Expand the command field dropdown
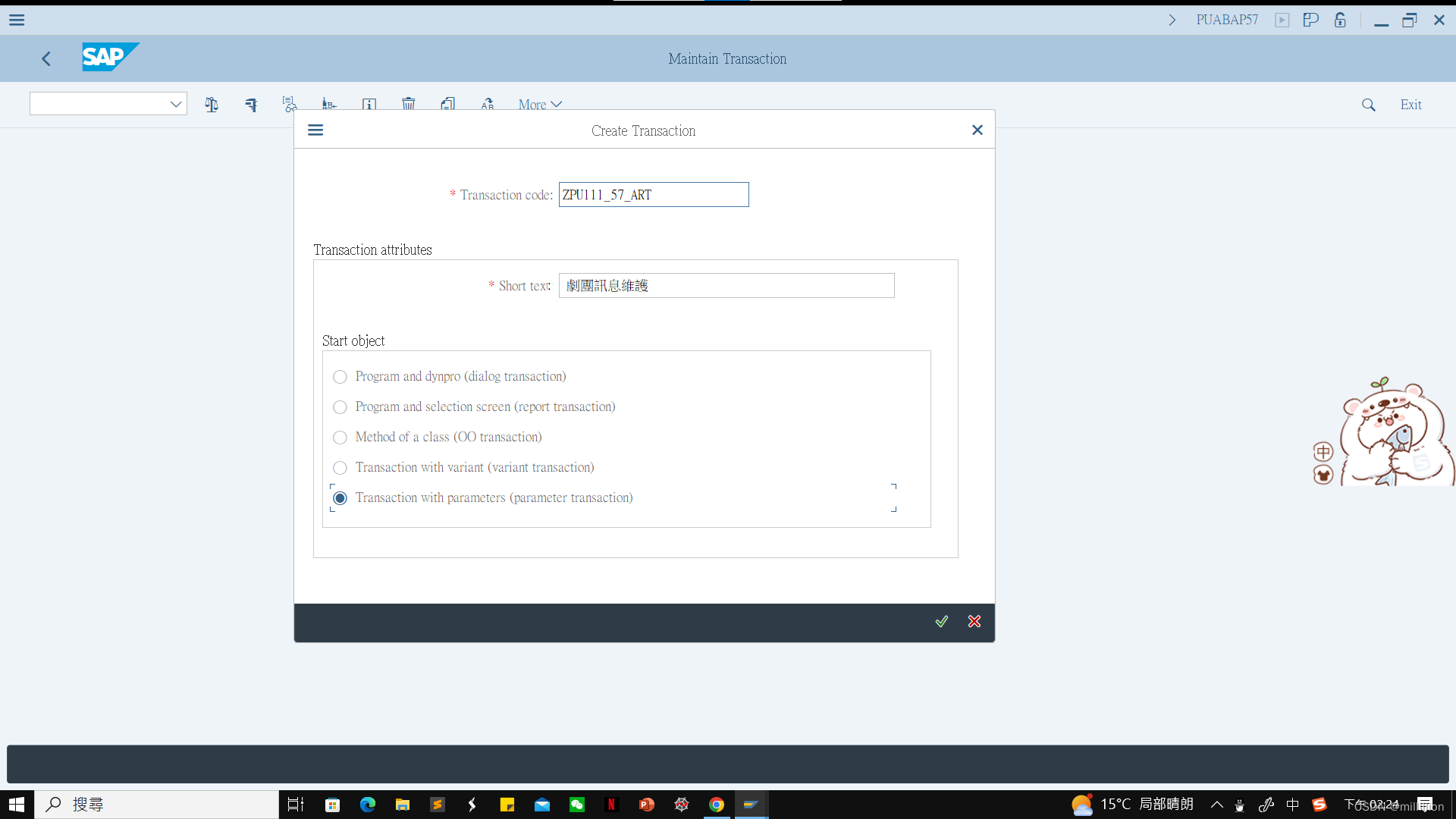Screen dimensions: 1456x819 (x=175, y=103)
